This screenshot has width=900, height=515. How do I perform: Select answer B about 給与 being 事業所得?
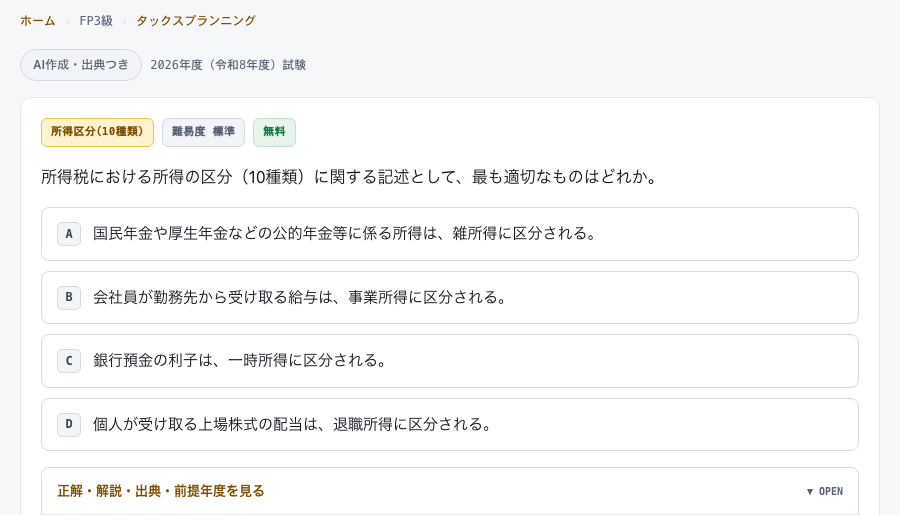pos(450,297)
